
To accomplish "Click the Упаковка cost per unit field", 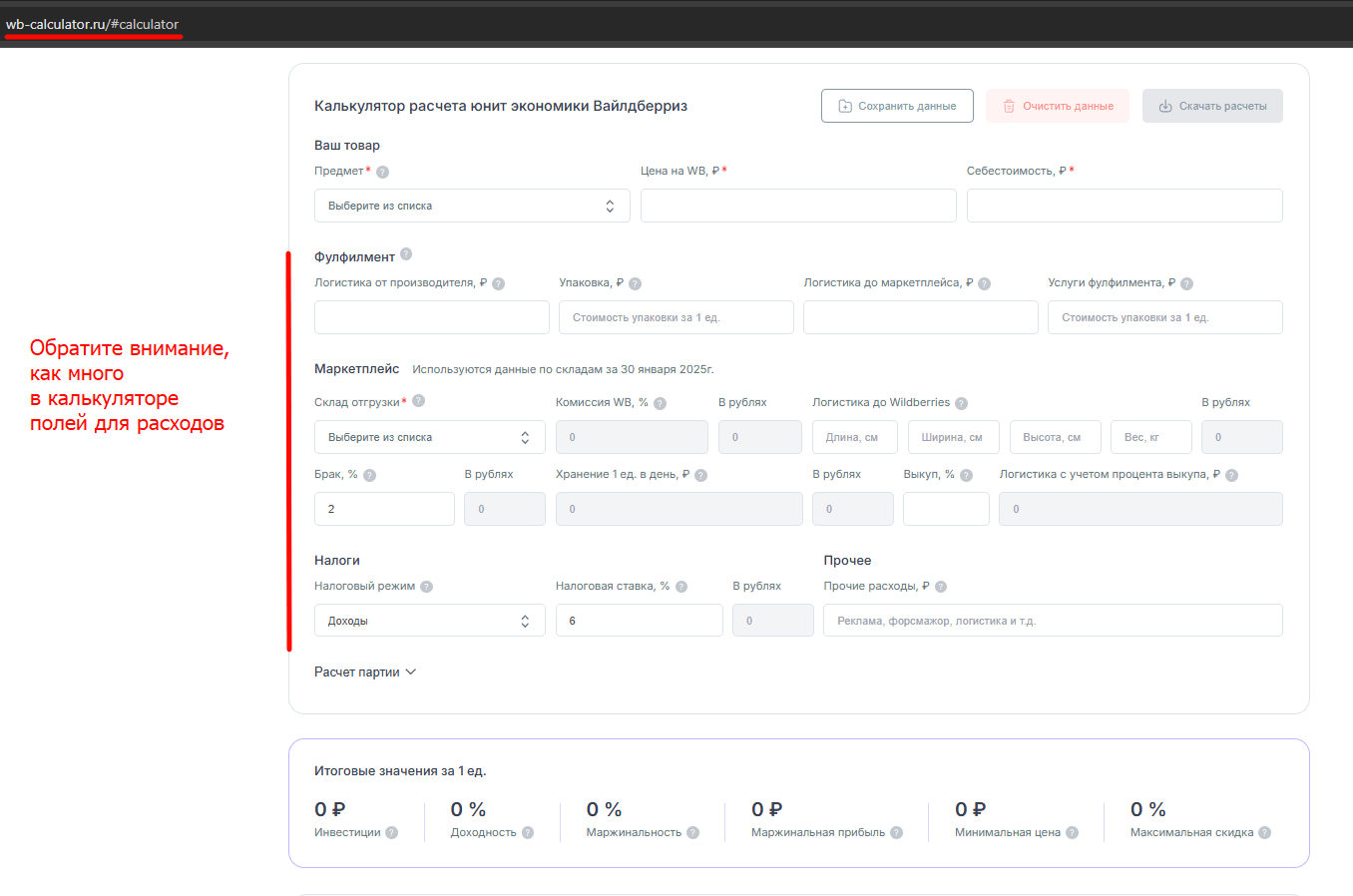I will click(x=676, y=317).
